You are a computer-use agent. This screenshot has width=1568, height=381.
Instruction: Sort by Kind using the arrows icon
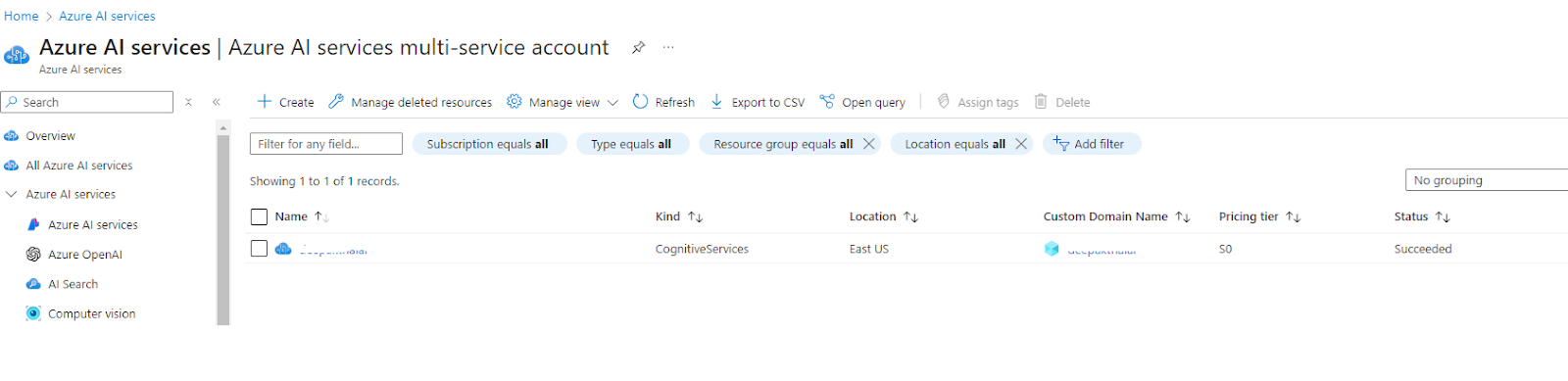[695, 216]
